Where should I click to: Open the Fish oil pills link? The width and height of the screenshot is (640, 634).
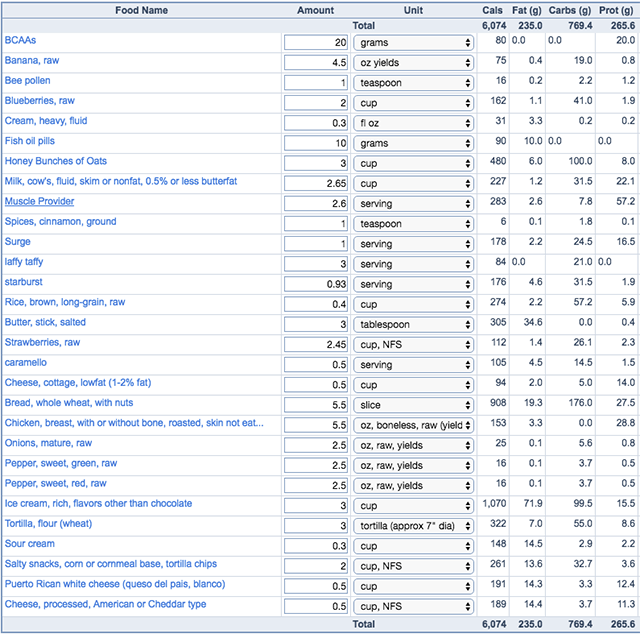29,141
